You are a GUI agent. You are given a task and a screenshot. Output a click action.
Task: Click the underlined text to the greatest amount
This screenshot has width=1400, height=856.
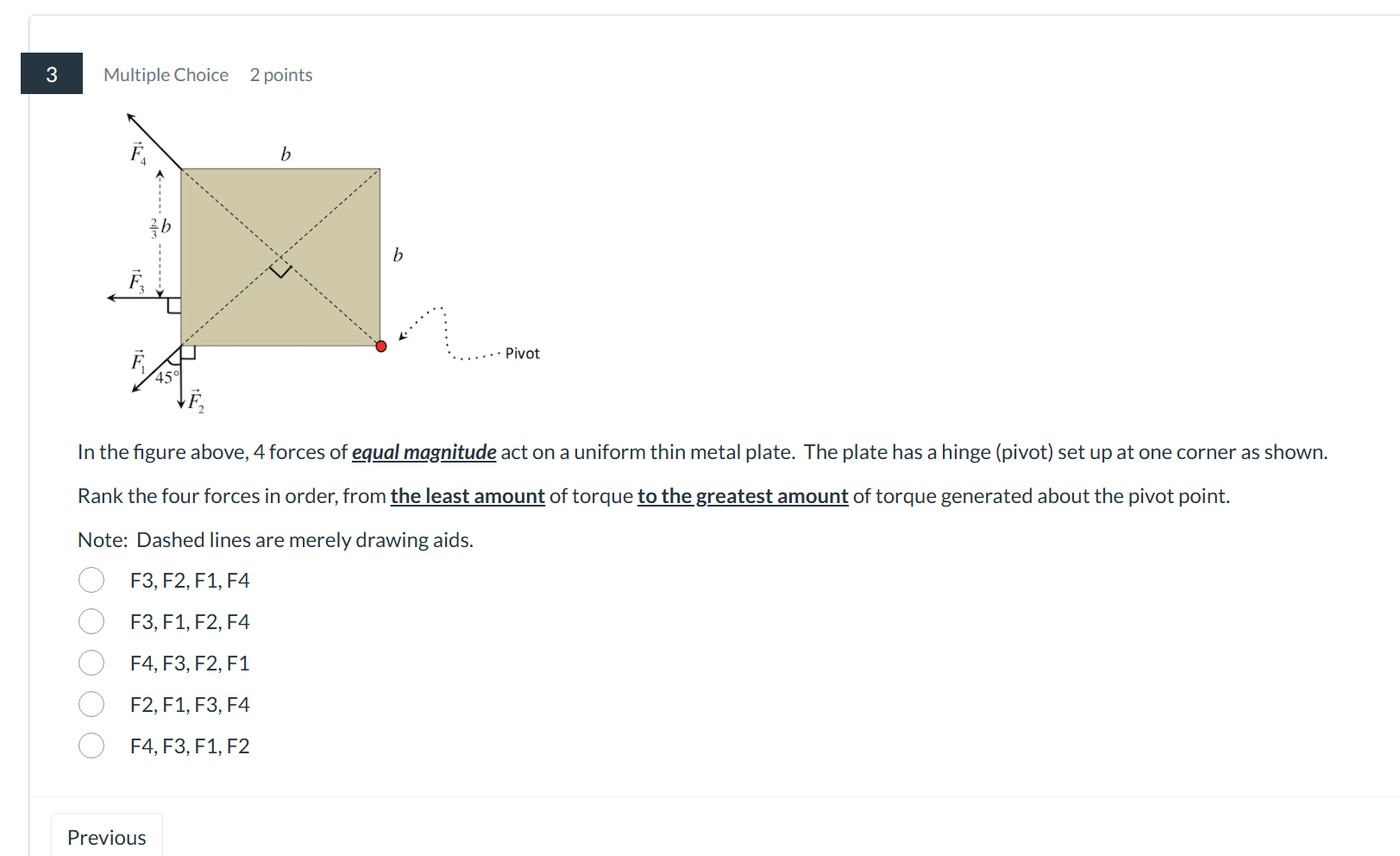741,496
